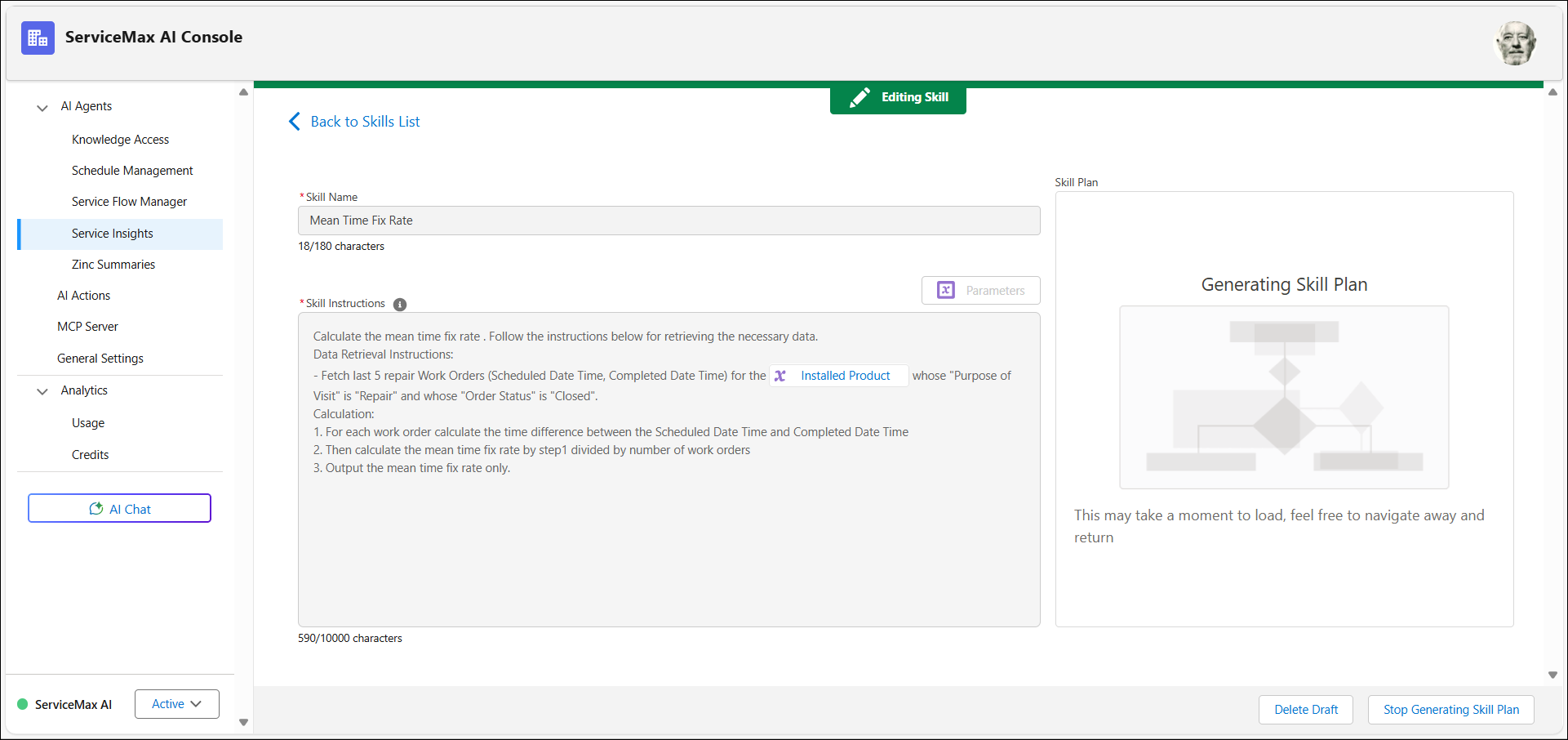1568x740 pixels.
Task: Open the user profile avatar
Action: coord(1515,43)
